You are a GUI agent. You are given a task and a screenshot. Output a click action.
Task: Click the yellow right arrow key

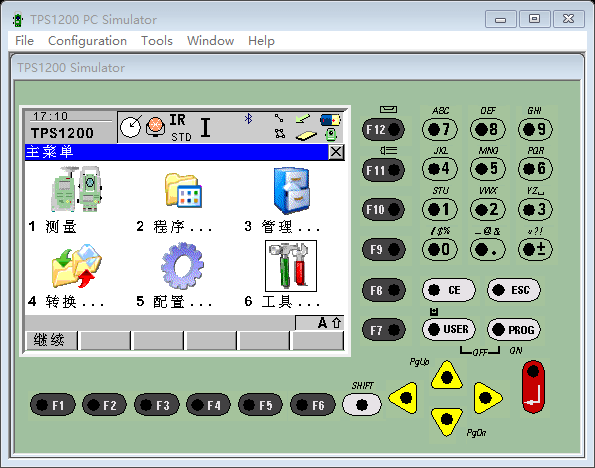coord(487,398)
